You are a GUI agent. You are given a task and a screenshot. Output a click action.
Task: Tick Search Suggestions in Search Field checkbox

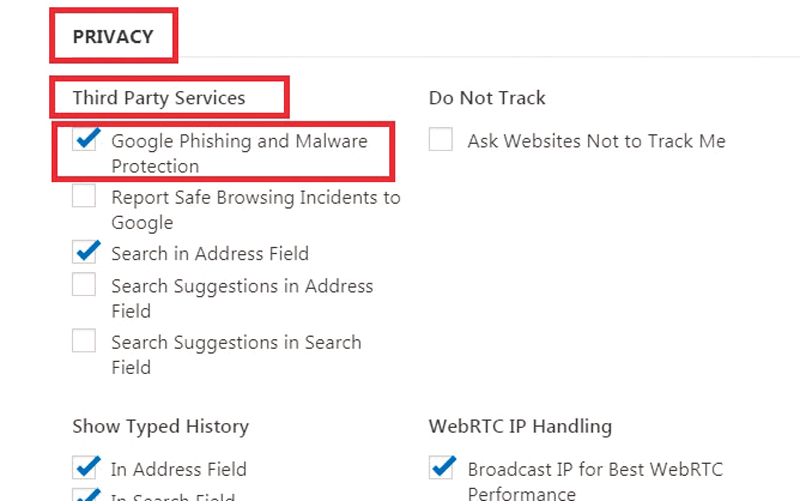(85, 341)
